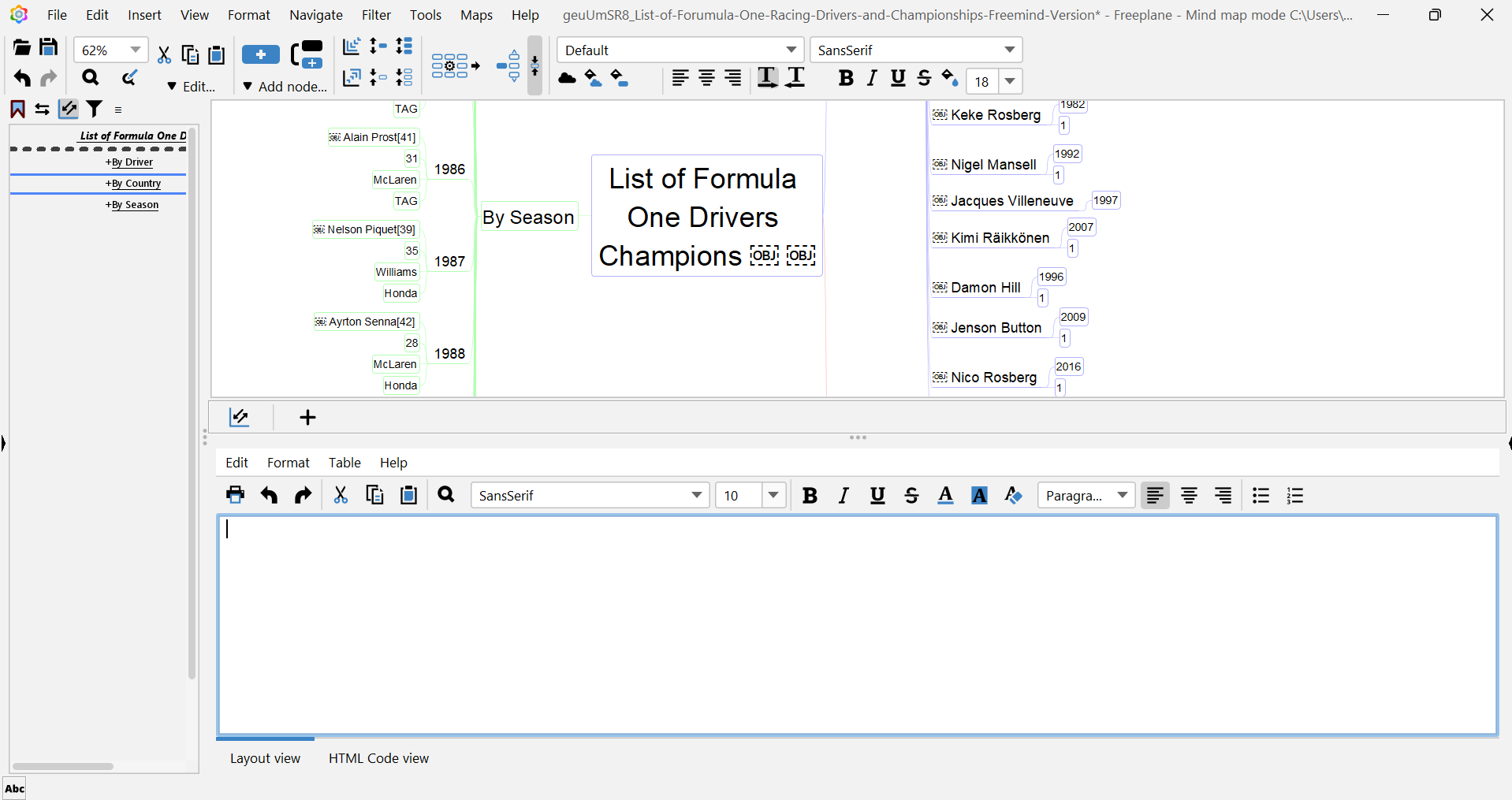Toggle strikethrough in the main toolbar
The width and height of the screenshot is (1512, 800).
tap(924, 78)
